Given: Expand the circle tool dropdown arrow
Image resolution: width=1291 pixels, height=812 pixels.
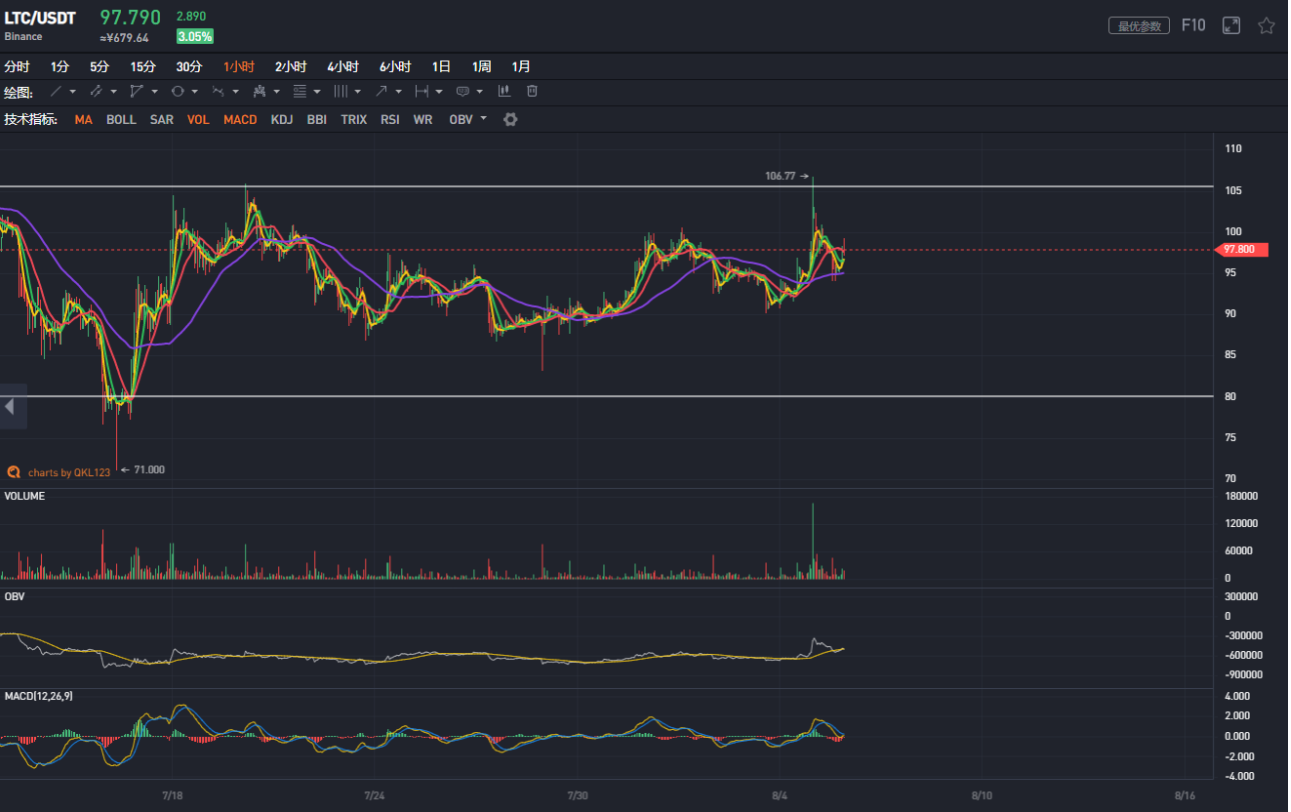Looking at the screenshot, I should tap(195, 92).
